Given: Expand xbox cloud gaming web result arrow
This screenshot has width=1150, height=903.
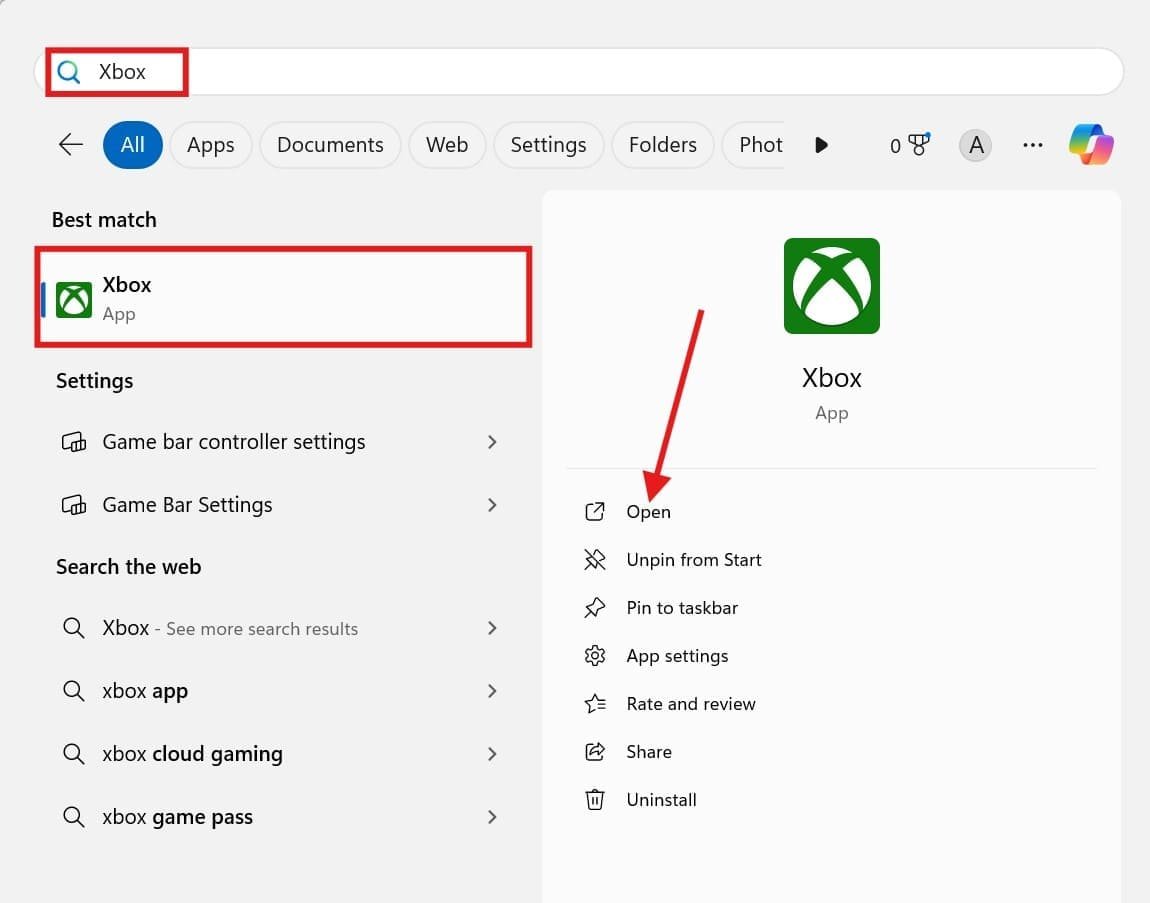Looking at the screenshot, I should coord(491,754).
